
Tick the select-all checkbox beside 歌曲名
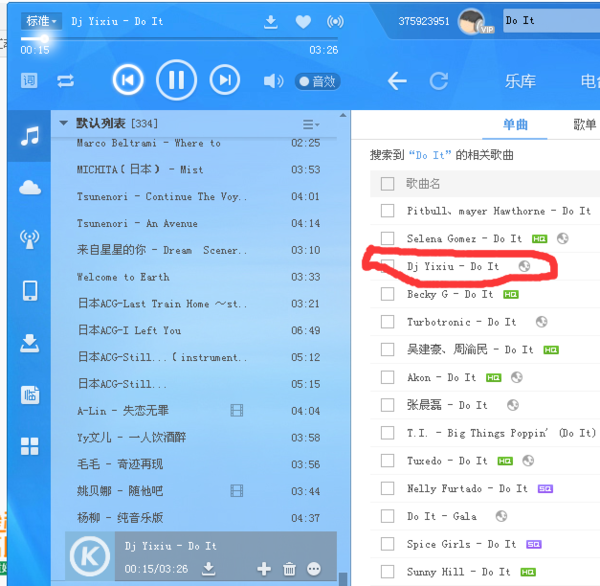(x=387, y=184)
